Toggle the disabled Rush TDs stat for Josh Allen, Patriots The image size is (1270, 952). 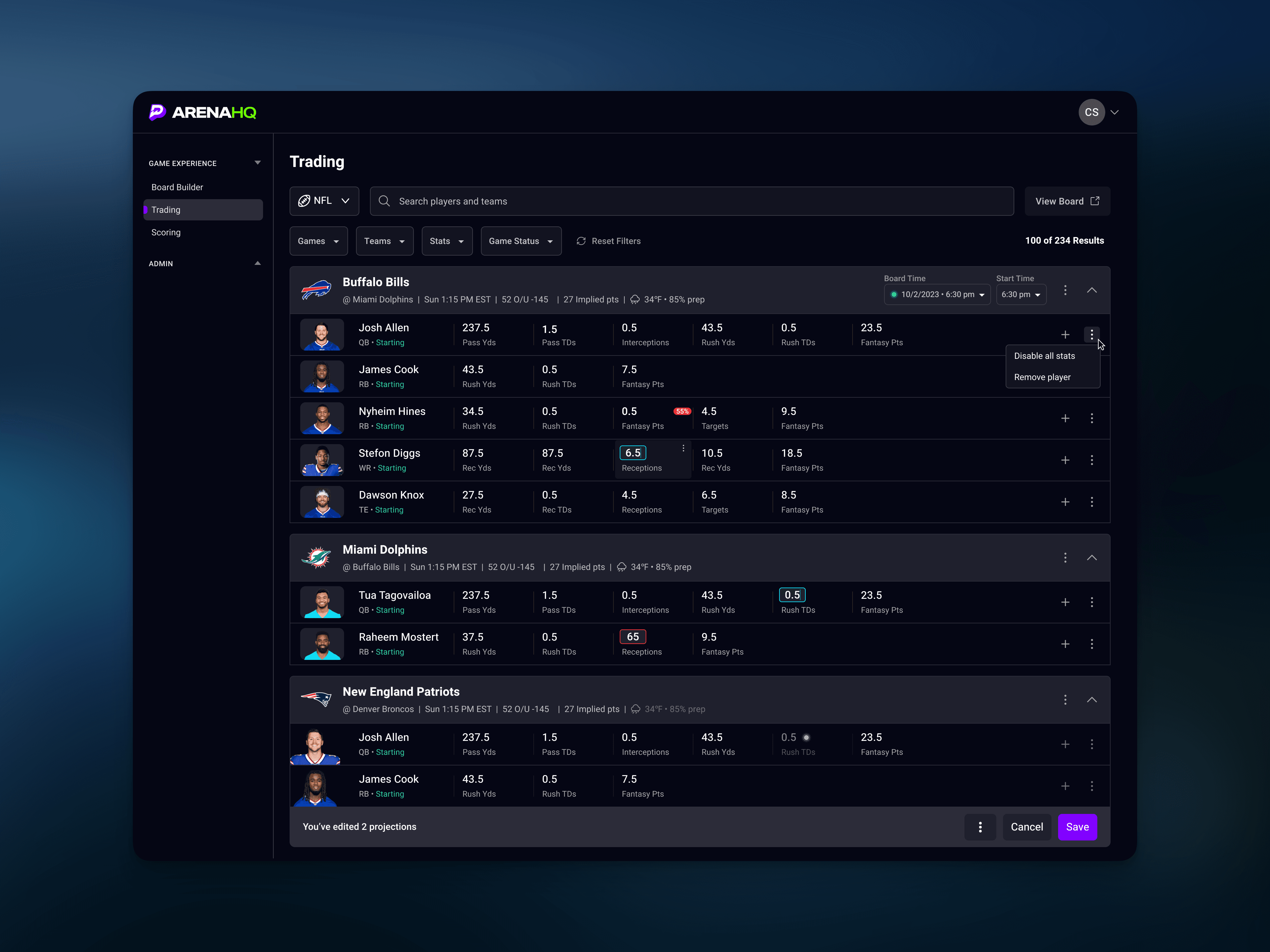pyautogui.click(x=806, y=737)
